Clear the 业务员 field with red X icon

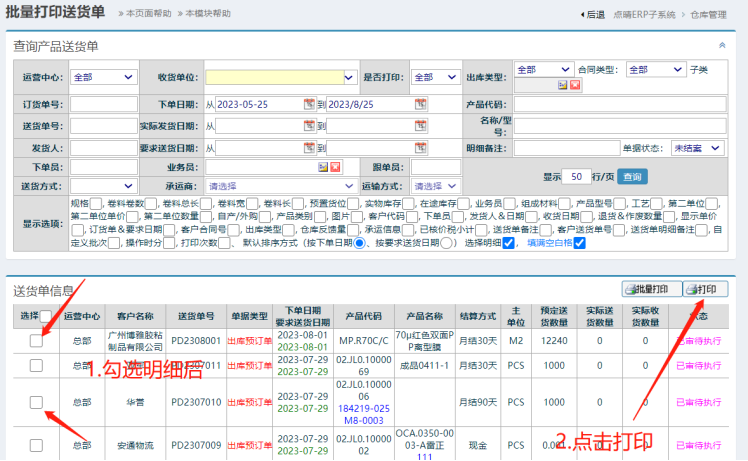point(335,167)
